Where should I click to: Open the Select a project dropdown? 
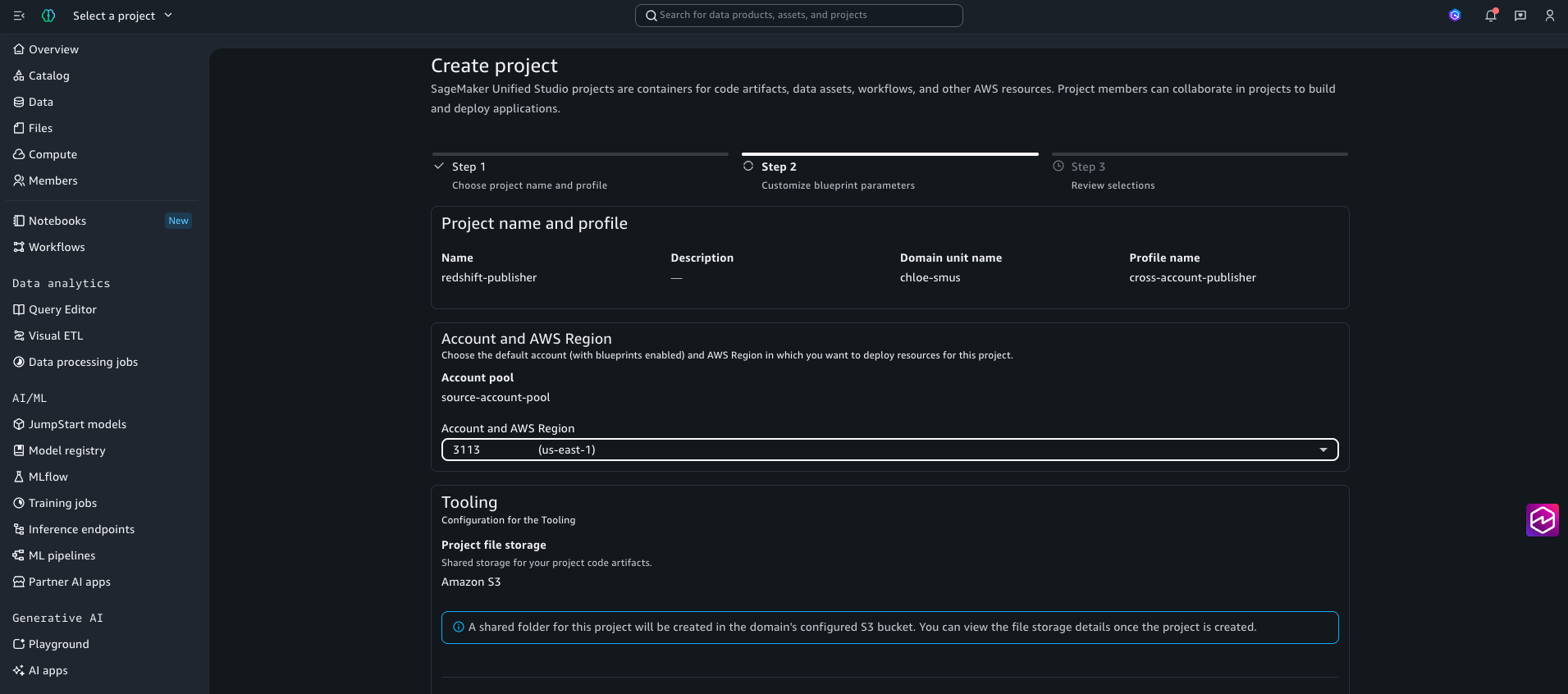click(x=122, y=16)
